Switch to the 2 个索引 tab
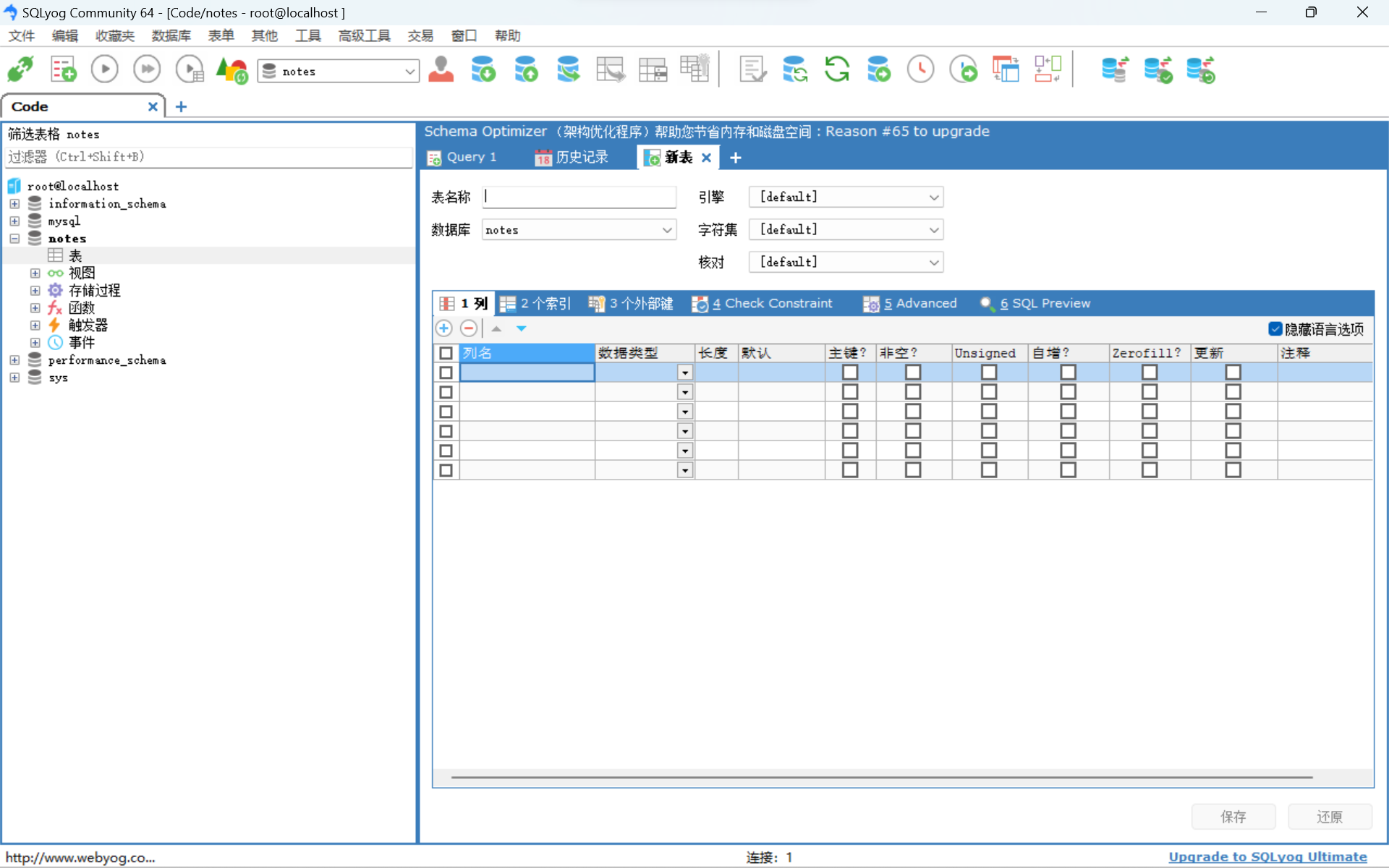Screen dimensions: 1389x868 coord(537,304)
